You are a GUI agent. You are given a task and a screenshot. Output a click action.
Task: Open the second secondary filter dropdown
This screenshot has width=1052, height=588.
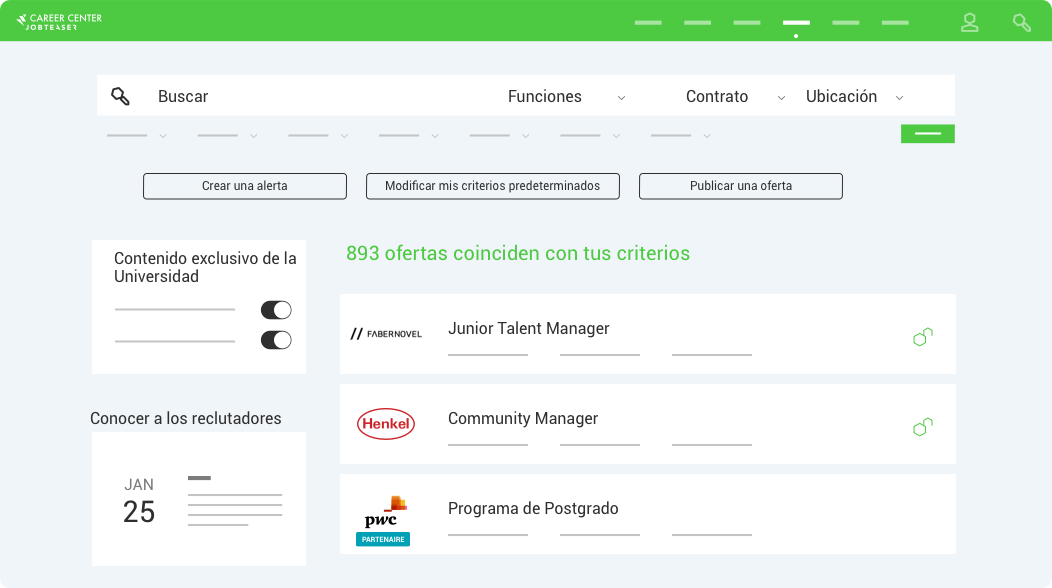227,136
